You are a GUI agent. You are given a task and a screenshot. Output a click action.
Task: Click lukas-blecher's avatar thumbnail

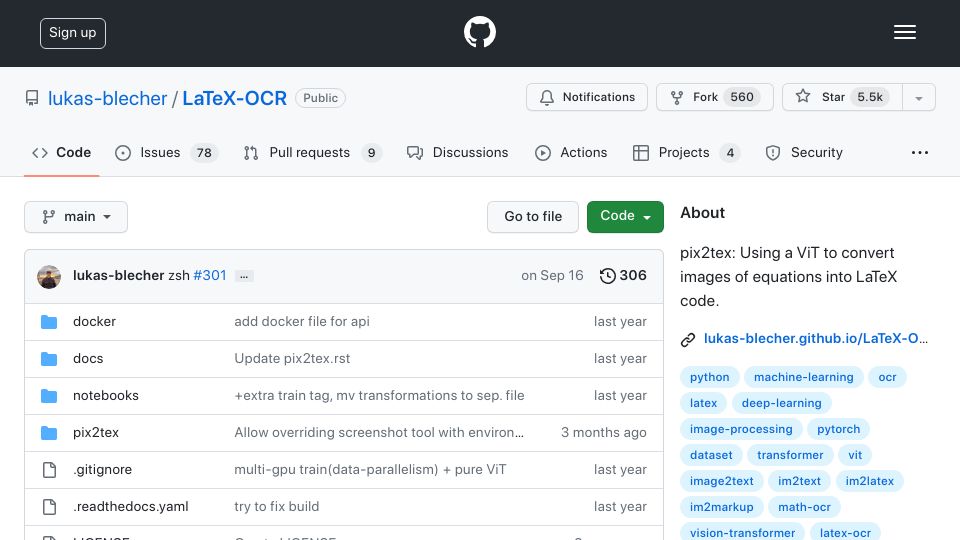pyautogui.click(x=49, y=277)
